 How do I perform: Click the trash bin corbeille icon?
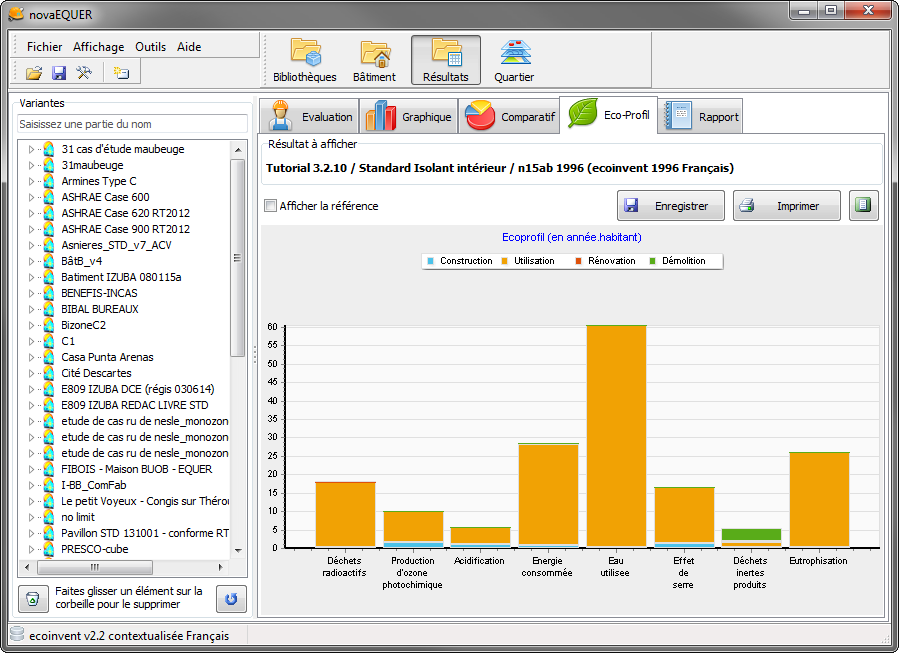point(33,599)
